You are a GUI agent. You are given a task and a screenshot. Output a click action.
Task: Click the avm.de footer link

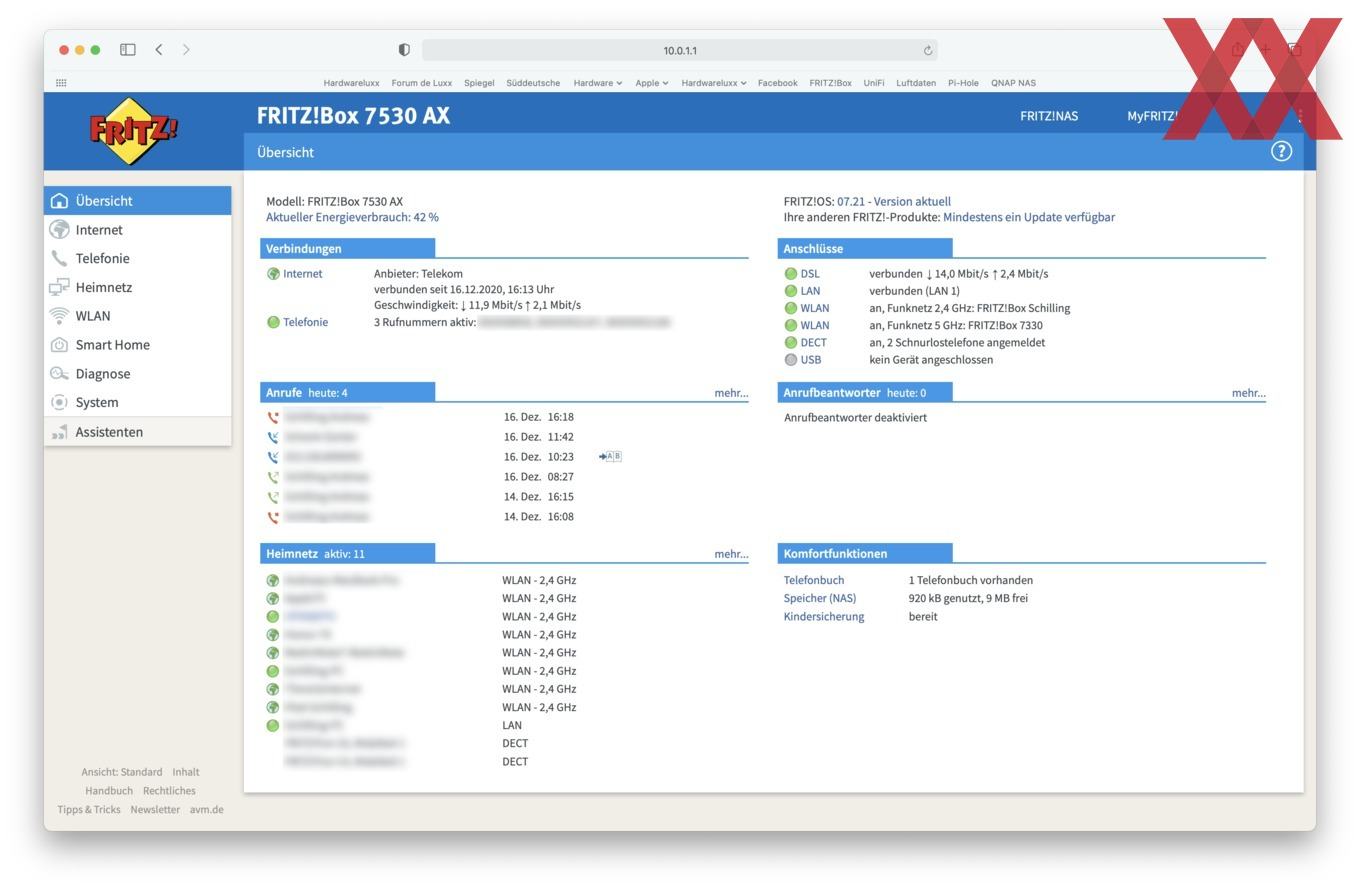(207, 810)
